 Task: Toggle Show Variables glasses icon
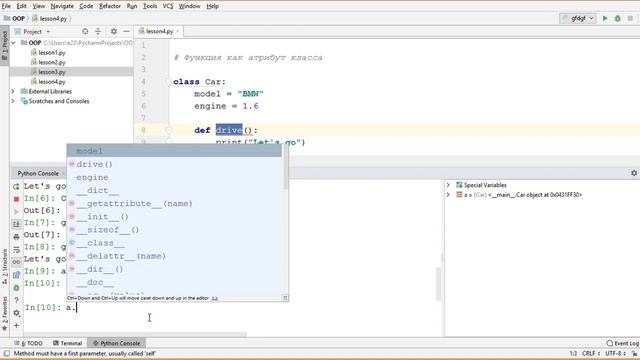pyautogui.click(x=16, y=262)
